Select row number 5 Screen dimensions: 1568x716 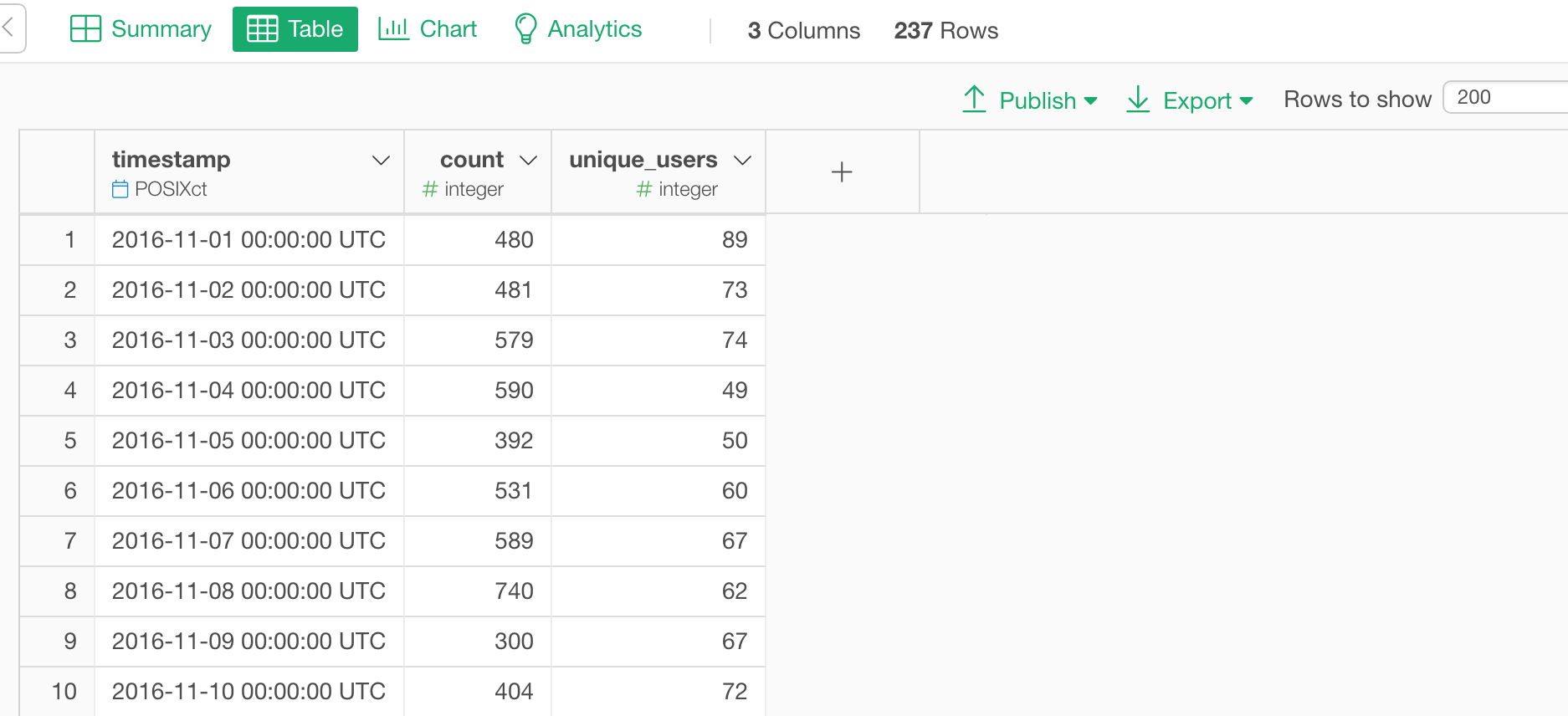(57, 441)
